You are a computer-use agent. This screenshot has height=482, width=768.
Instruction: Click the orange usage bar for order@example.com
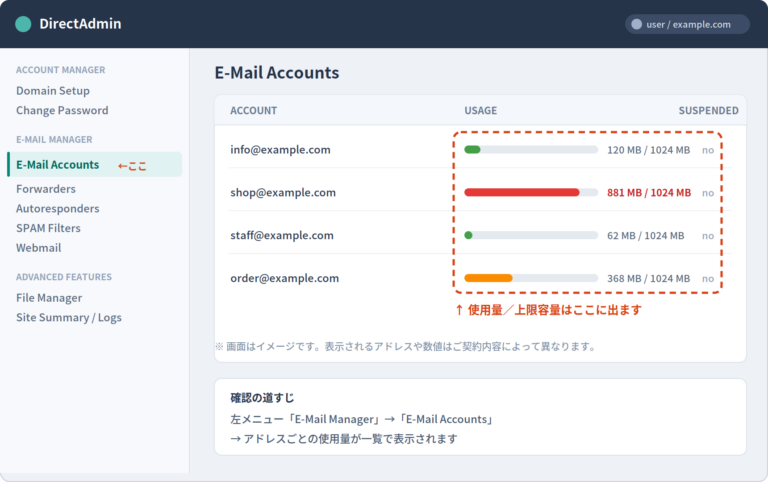[531, 278]
